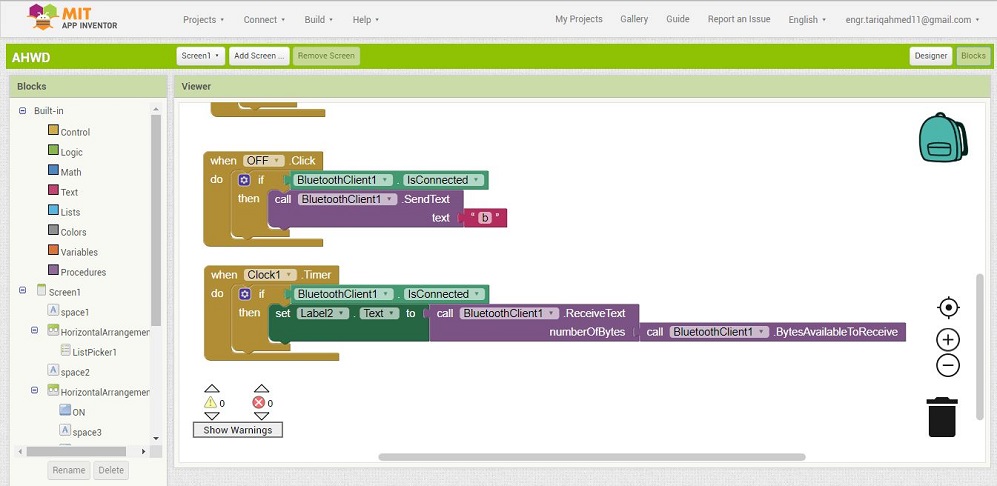The height and width of the screenshot is (486, 997).
Task: Collapse the first HorizontalArrangement node
Action: 34,331
